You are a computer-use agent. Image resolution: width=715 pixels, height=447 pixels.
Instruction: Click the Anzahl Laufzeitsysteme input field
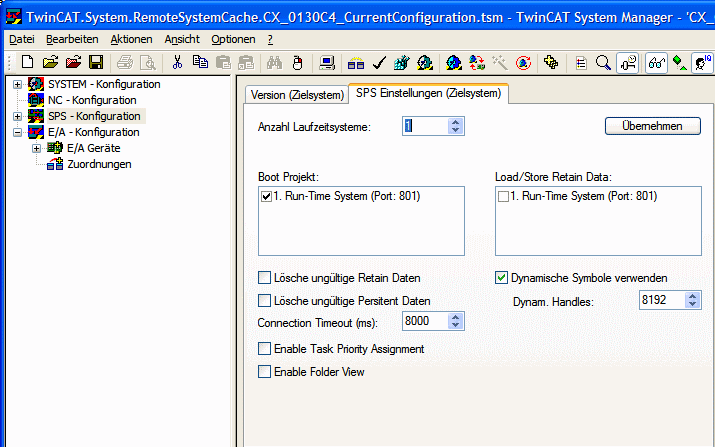point(425,126)
